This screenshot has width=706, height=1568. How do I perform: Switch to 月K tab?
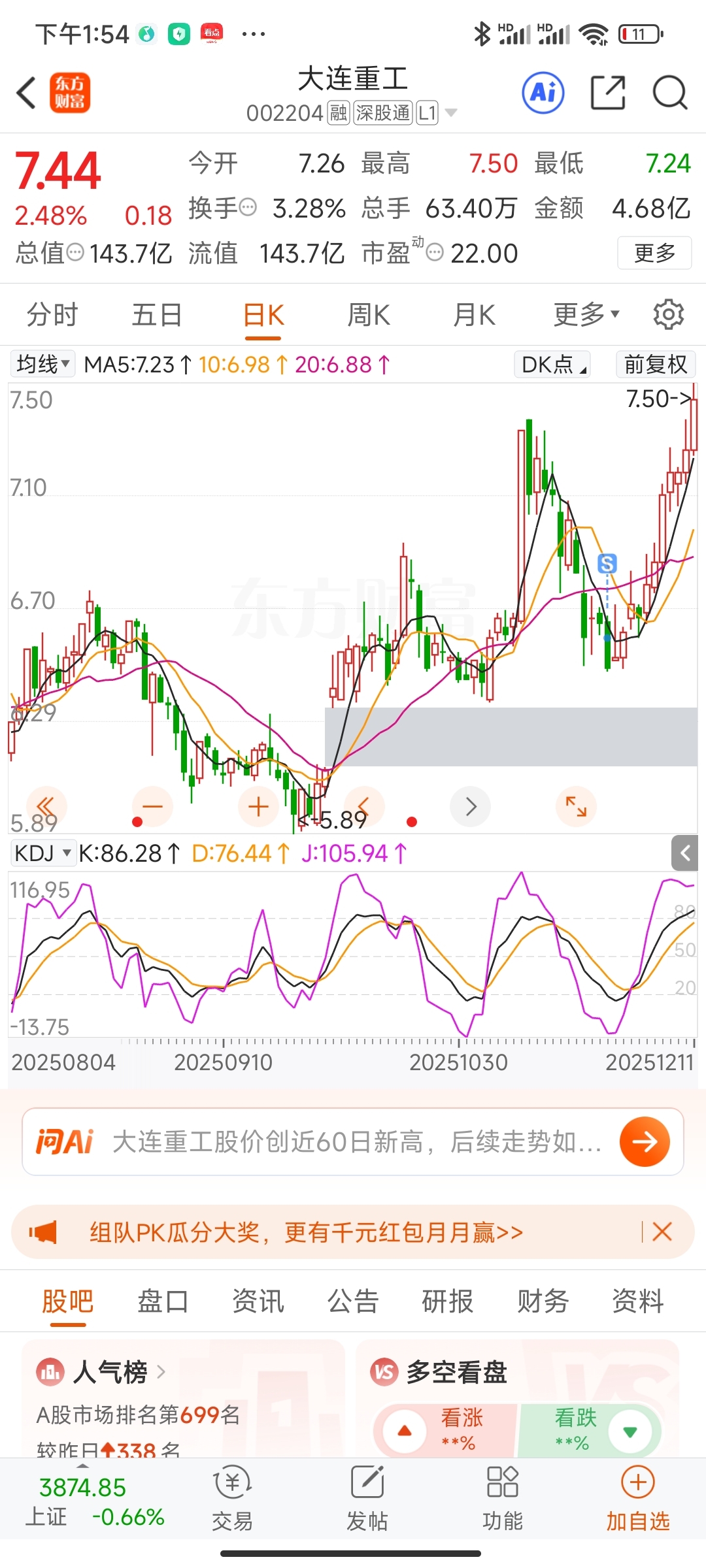[x=475, y=315]
